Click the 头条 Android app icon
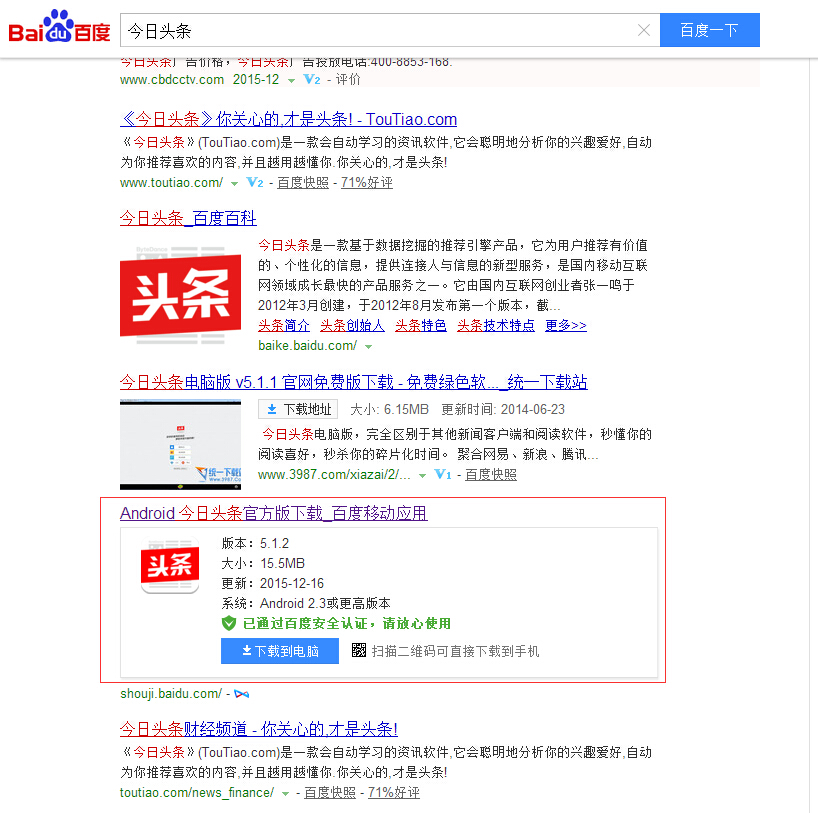The width and height of the screenshot is (818, 813). 170,565
